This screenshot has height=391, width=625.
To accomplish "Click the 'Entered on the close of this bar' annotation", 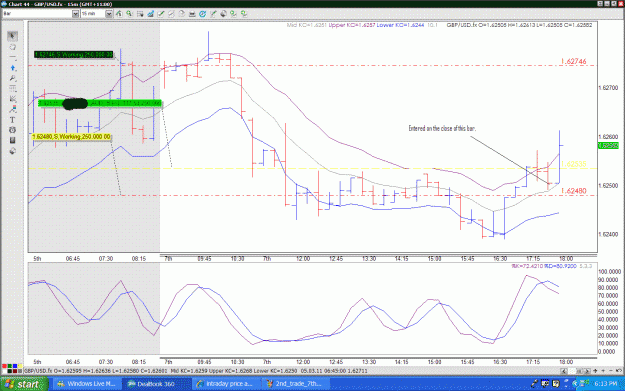I will [x=442, y=128].
